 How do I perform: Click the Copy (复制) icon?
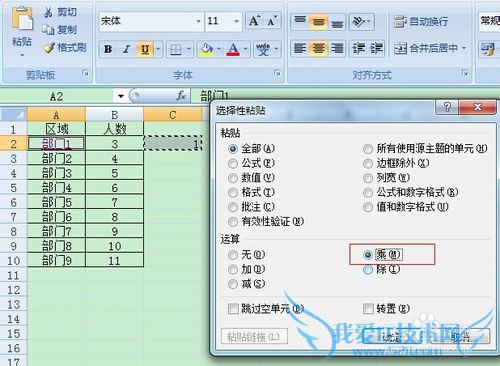(x=48, y=30)
